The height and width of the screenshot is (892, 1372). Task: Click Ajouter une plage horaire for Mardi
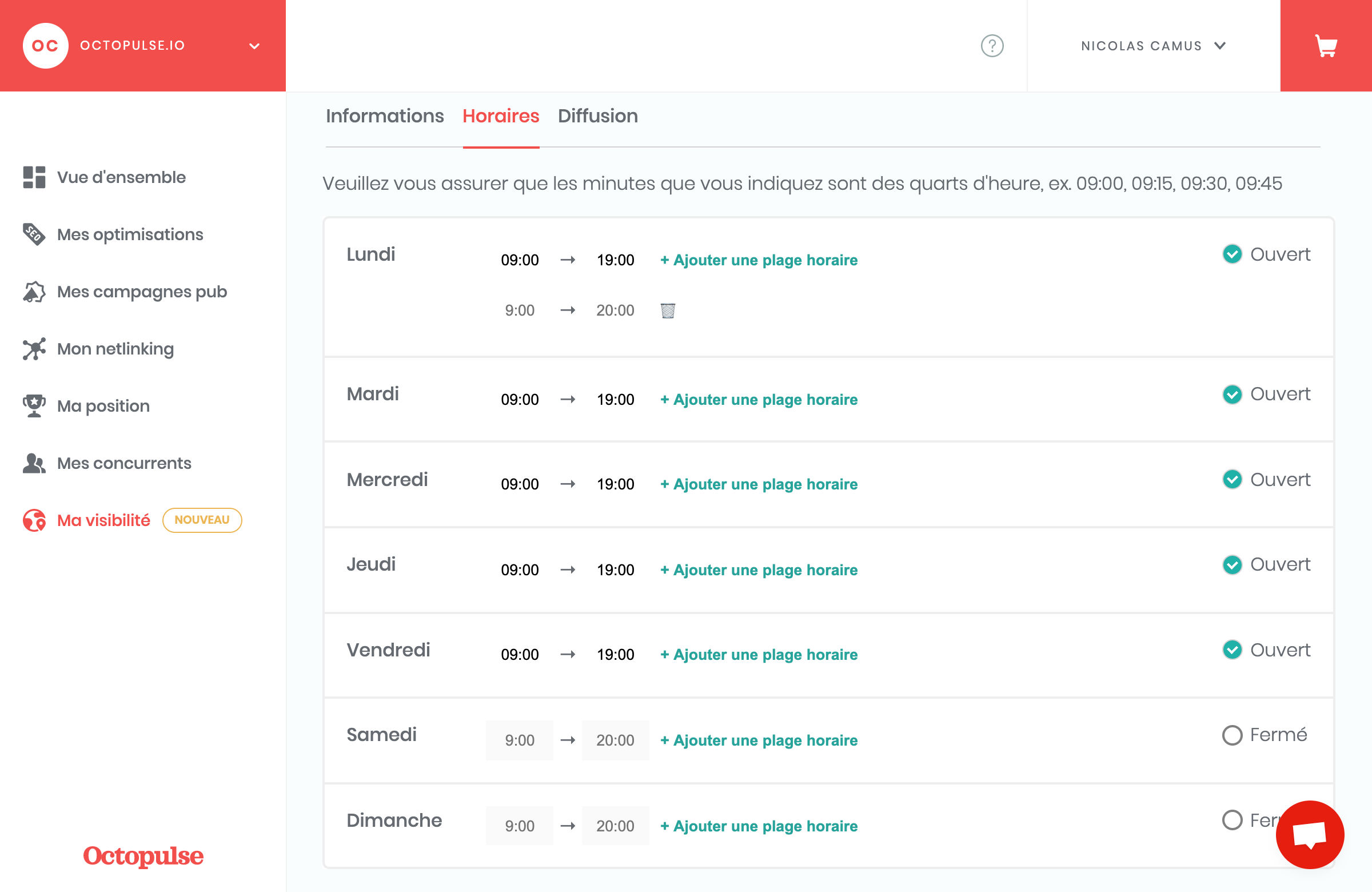tap(759, 398)
